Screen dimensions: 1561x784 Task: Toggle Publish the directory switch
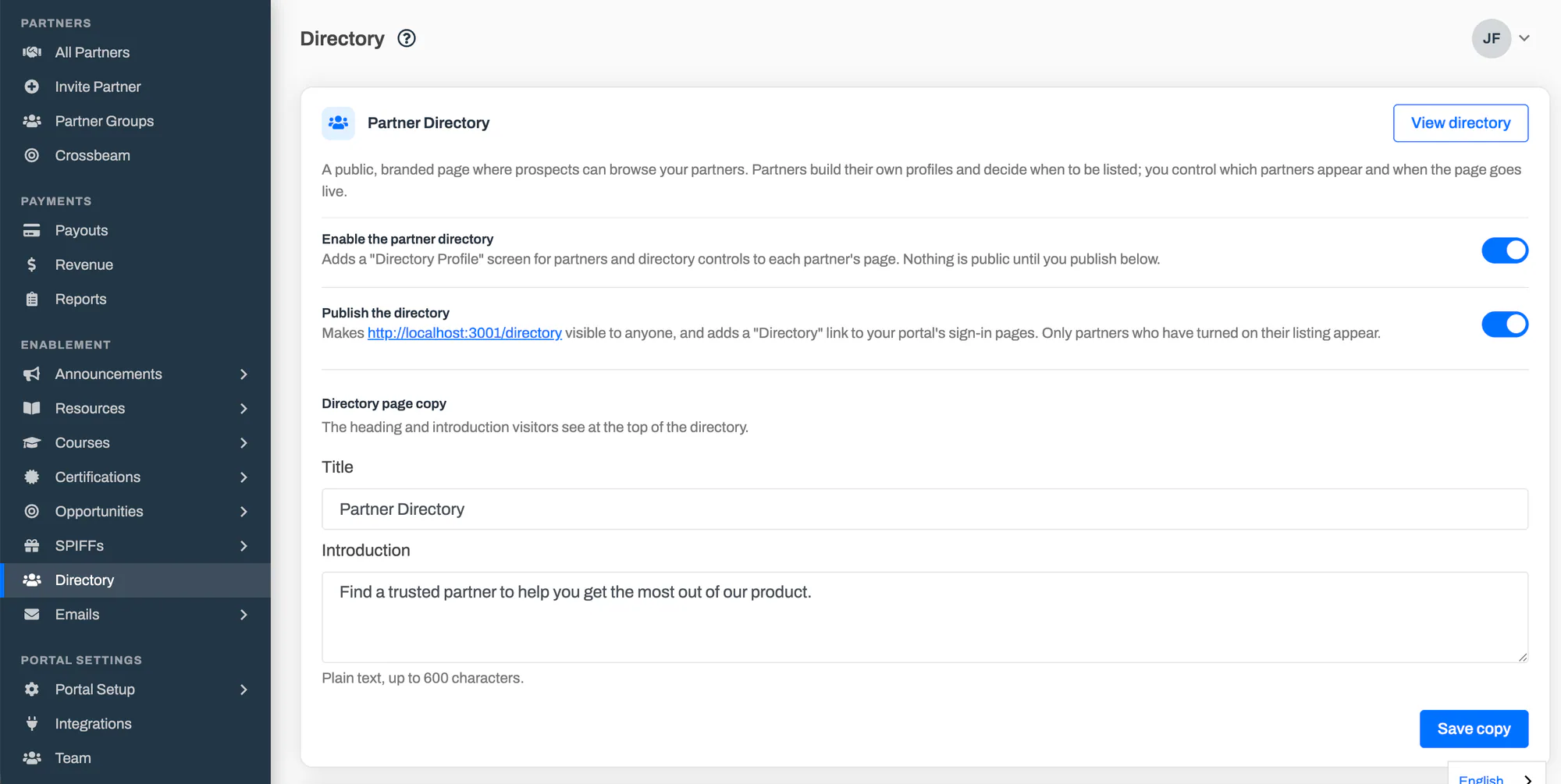[1504, 325]
